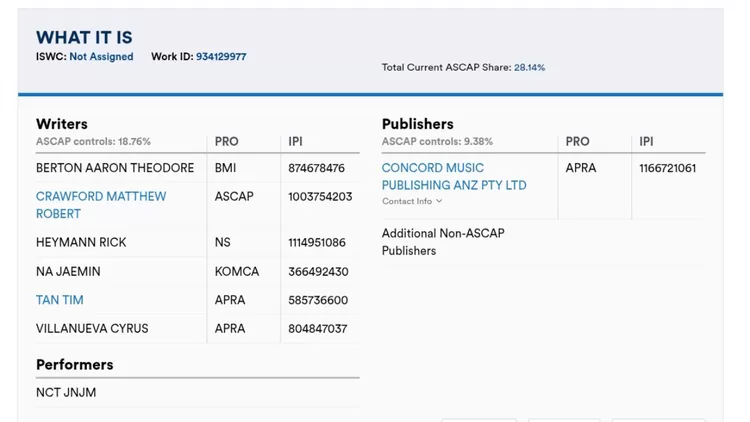This screenshot has width=750, height=422.
Task: Click the 28.14% ASCAP share value
Action: 529,68
